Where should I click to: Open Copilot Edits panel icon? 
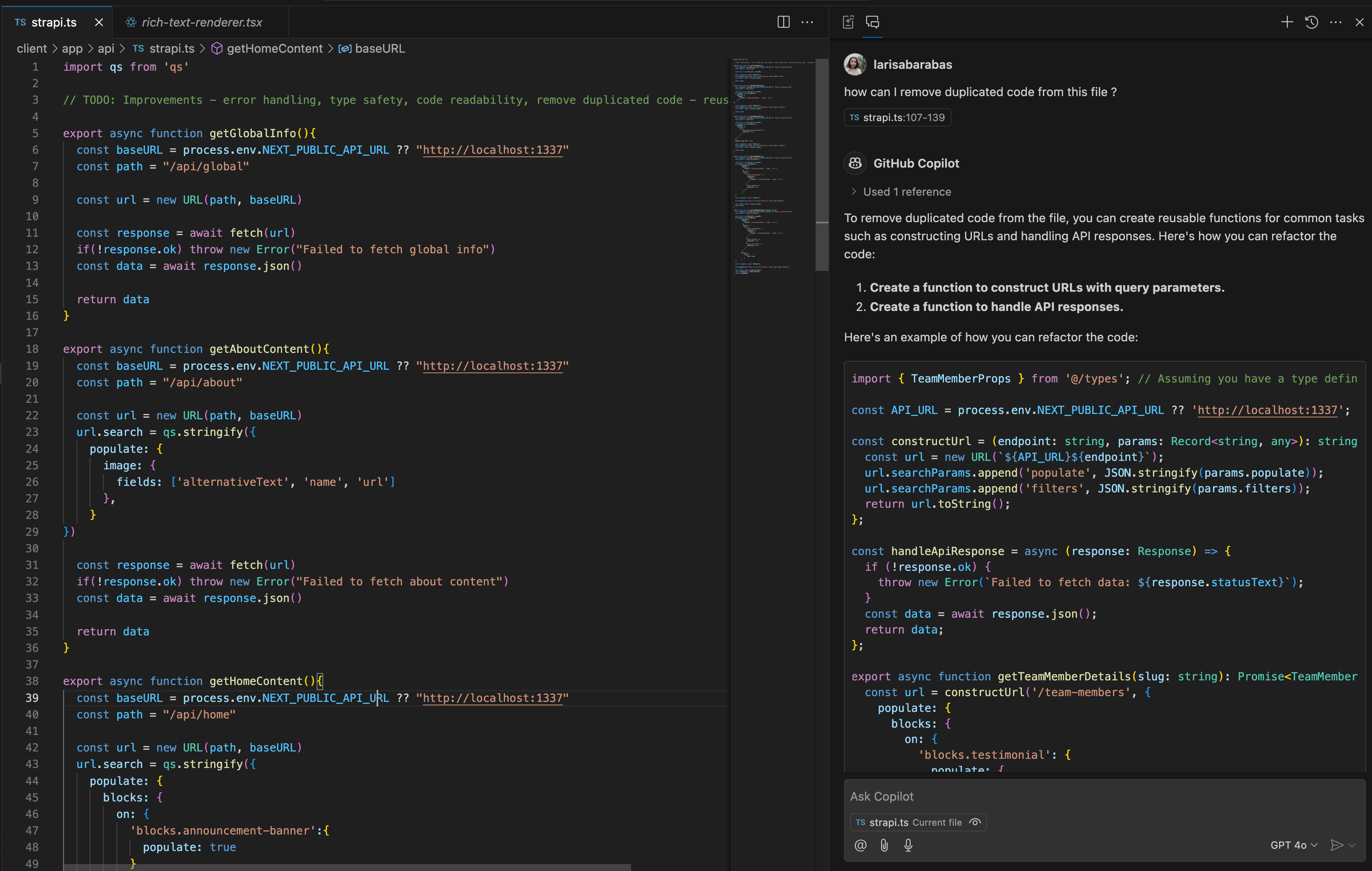coord(849,22)
